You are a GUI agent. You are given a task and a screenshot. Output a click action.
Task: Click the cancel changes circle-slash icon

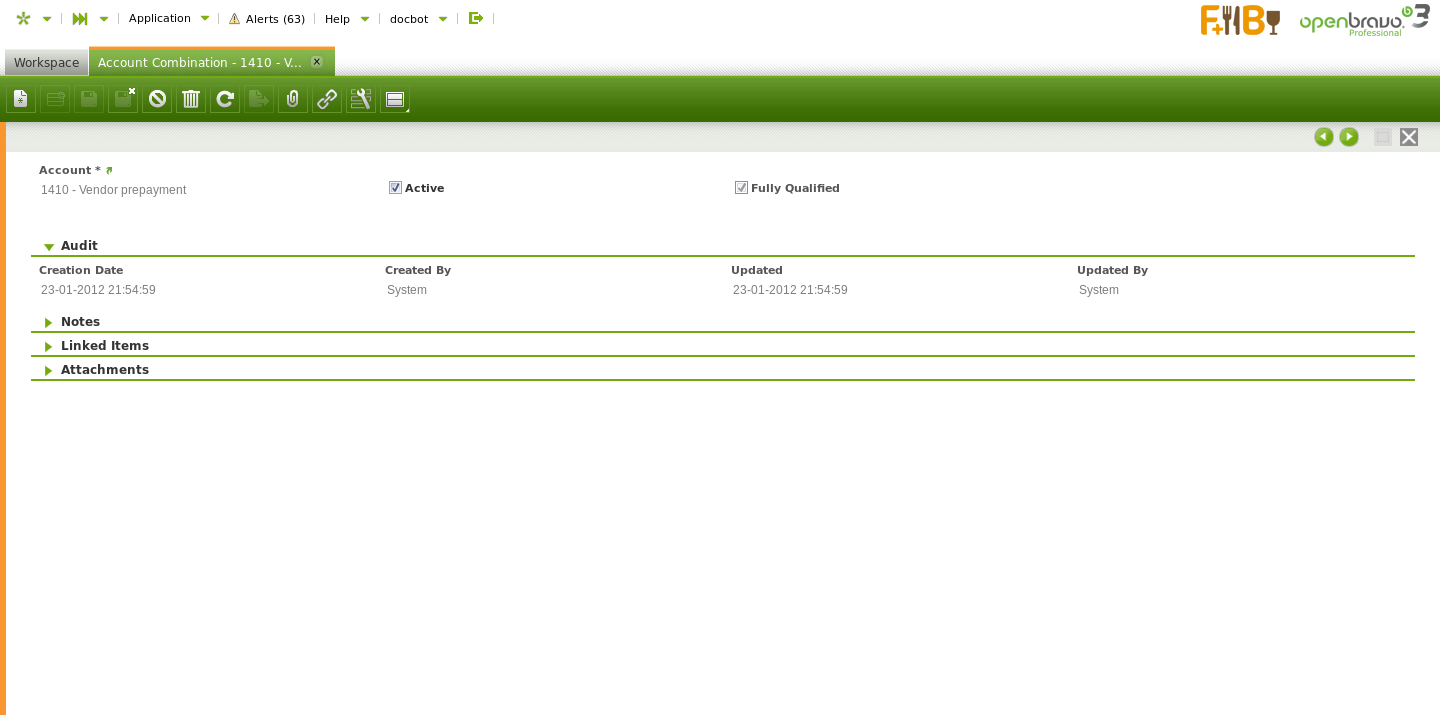tap(157, 99)
